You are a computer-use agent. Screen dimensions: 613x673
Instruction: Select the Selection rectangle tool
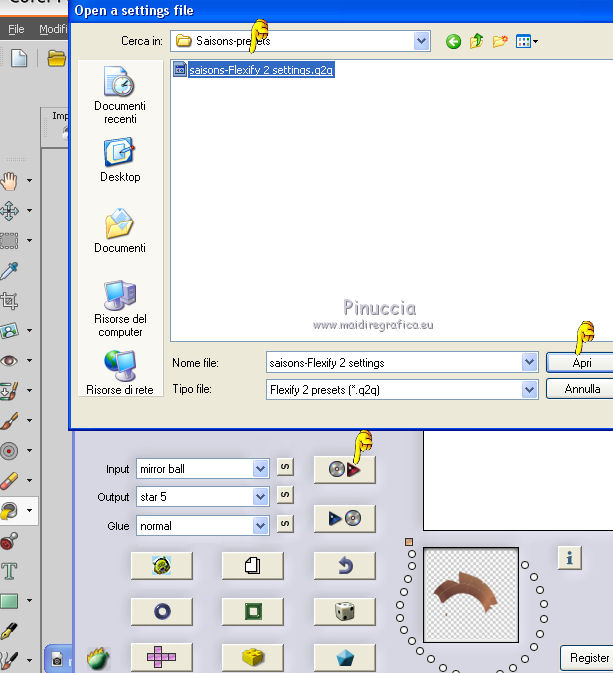point(9,241)
